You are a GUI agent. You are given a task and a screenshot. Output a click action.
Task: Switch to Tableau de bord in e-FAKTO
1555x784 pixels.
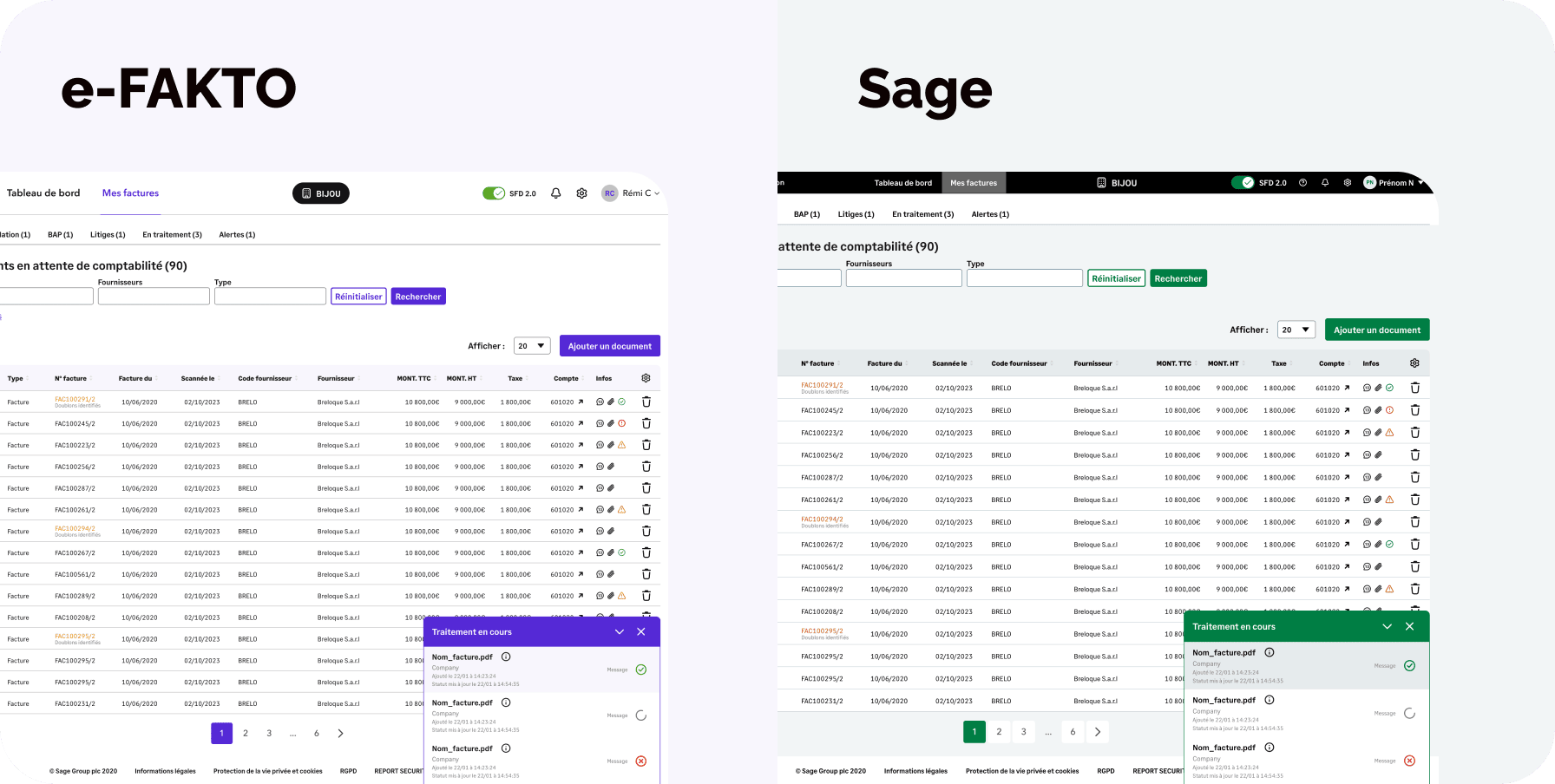(x=43, y=193)
